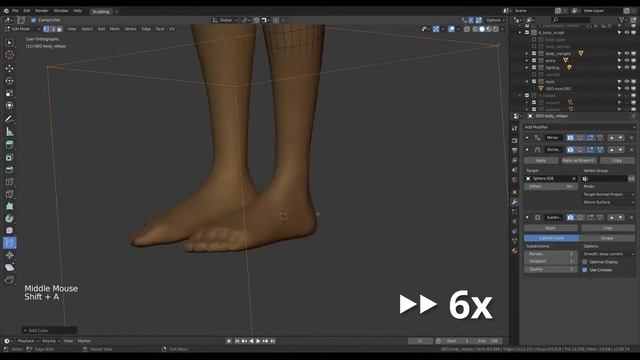Select the Move tool in left toolbar
Viewport: 640px width, 360px height.
click(9, 68)
